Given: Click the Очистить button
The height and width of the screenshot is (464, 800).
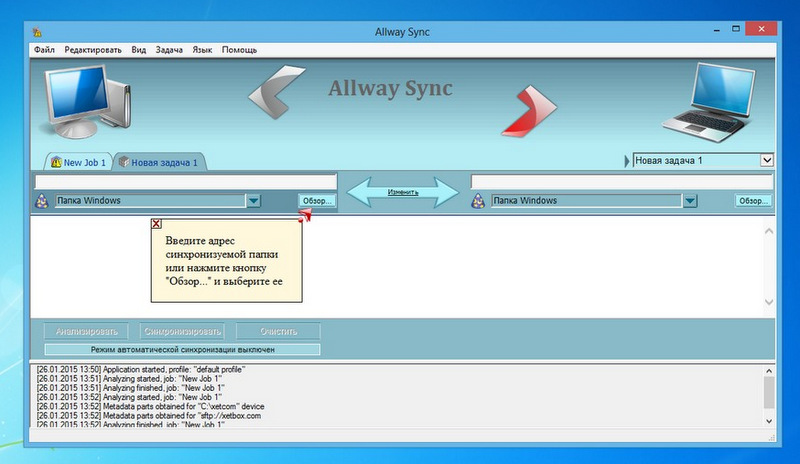Looking at the screenshot, I should pyautogui.click(x=278, y=331).
